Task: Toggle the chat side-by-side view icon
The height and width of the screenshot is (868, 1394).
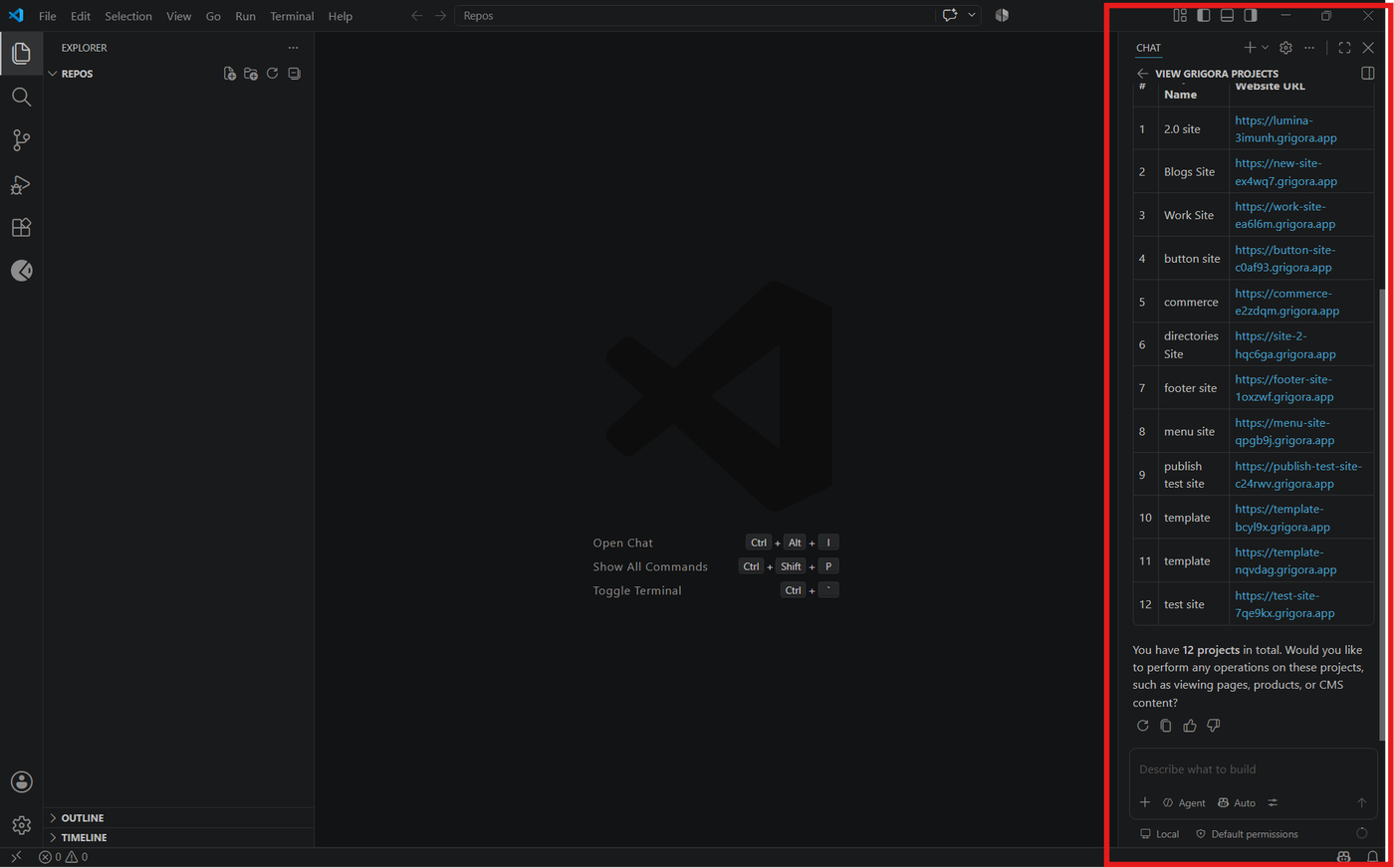Action: 1368,74
